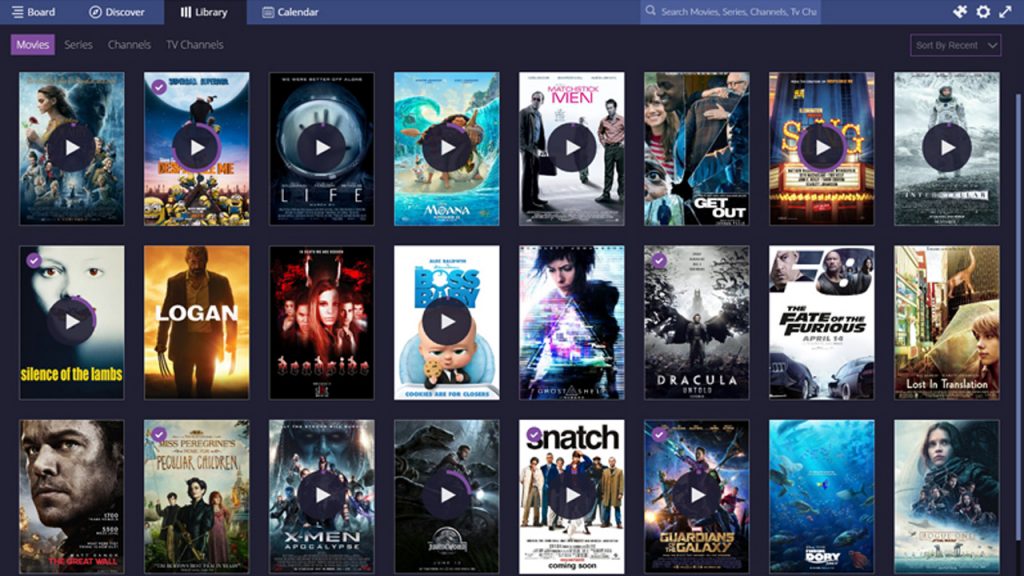Go to the Board tab
The image size is (1024, 576).
(33, 12)
